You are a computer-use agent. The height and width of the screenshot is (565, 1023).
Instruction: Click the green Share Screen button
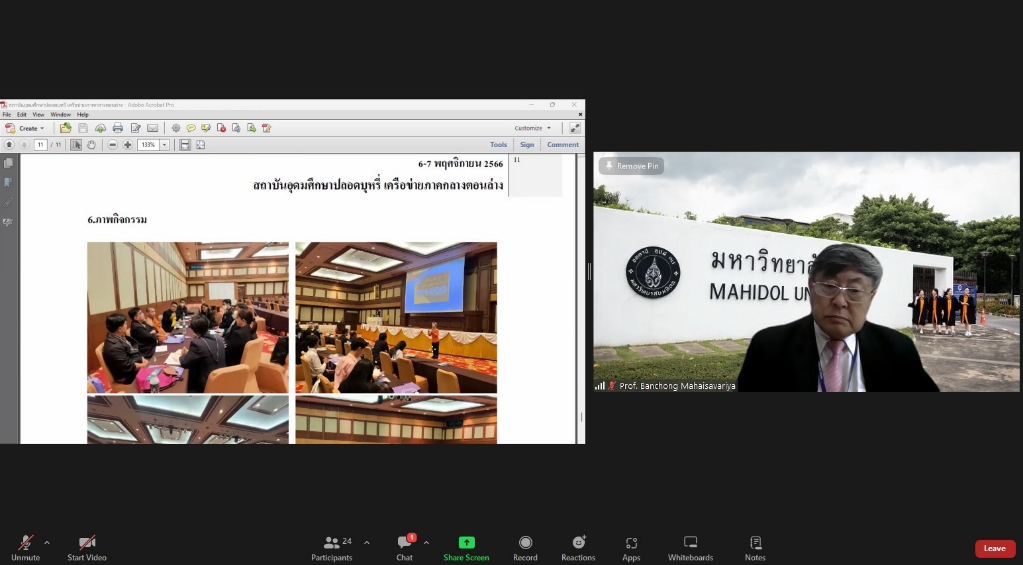(x=466, y=549)
